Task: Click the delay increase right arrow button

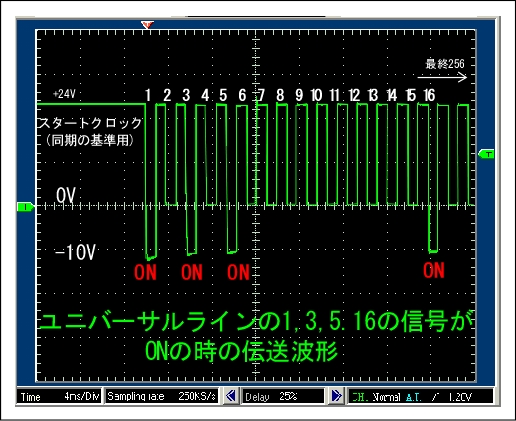Action: point(336,396)
